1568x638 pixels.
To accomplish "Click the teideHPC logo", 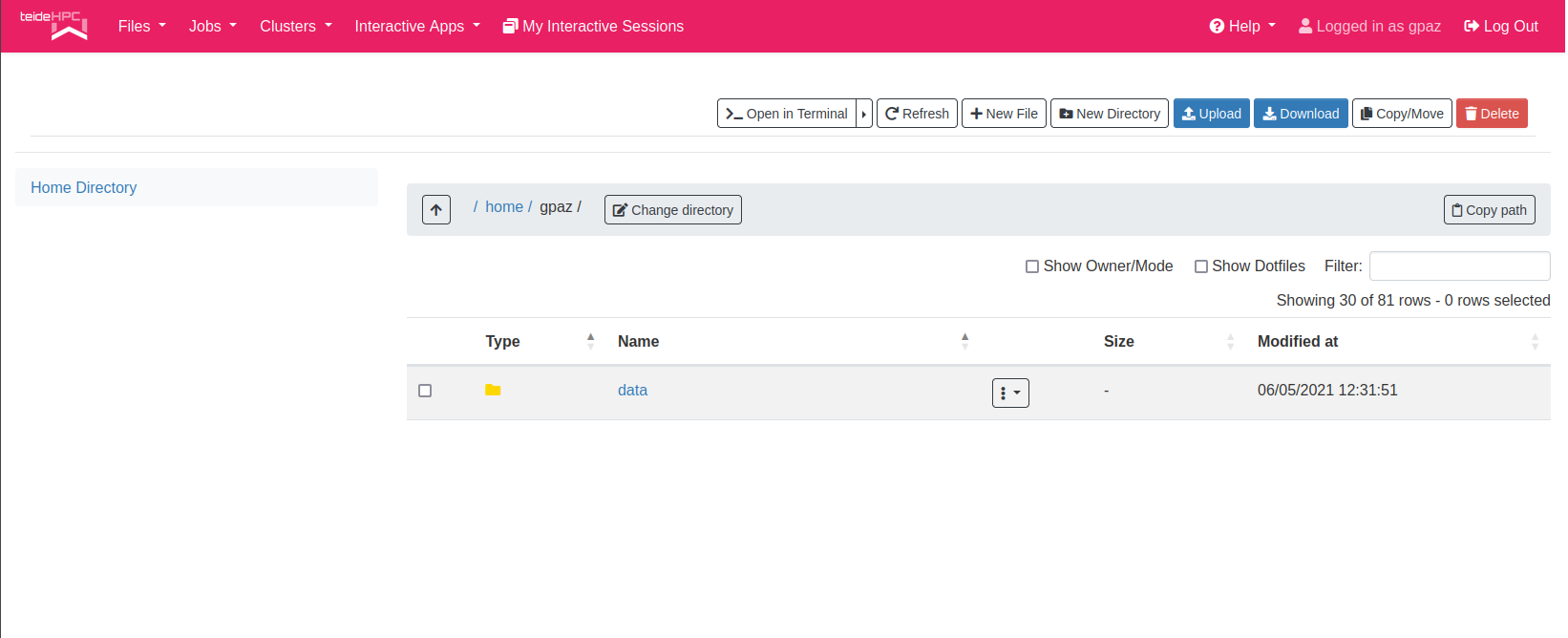I will tap(54, 26).
